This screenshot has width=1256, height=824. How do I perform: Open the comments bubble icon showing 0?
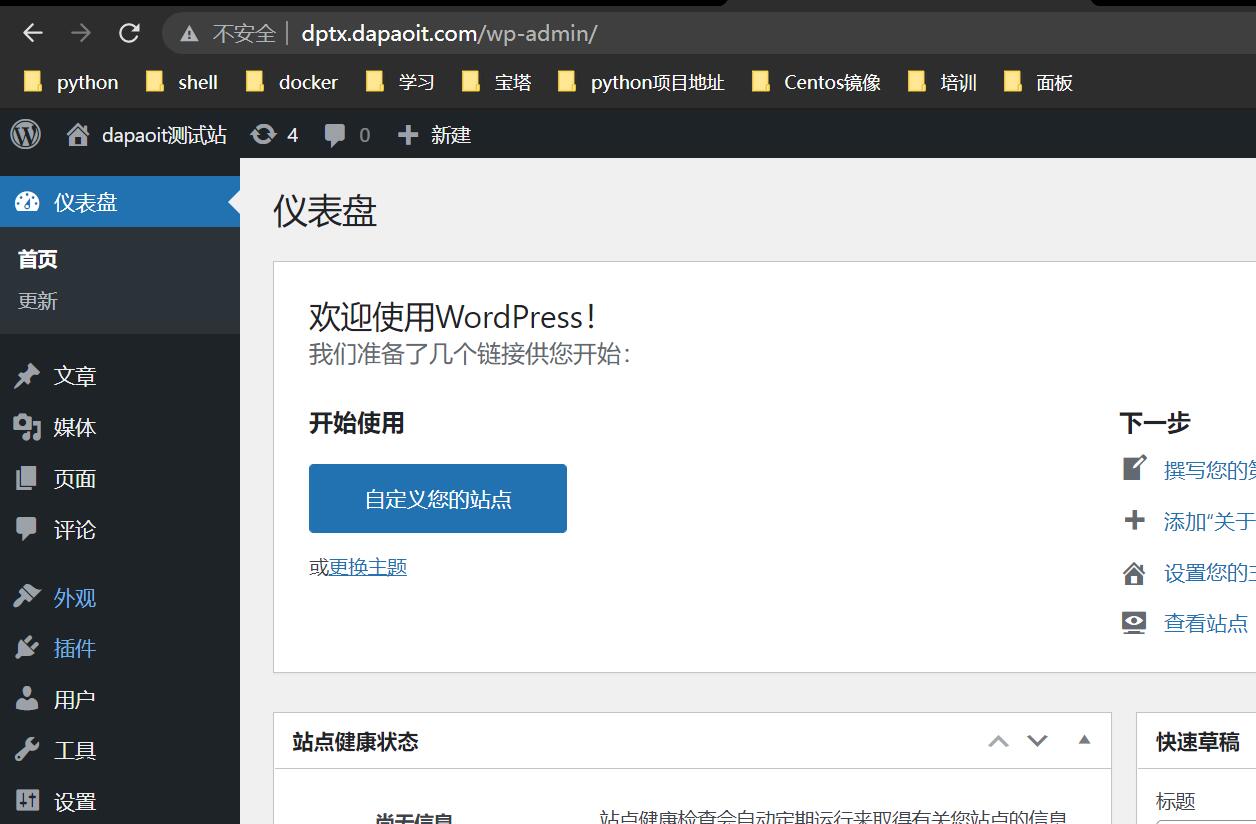pos(335,135)
